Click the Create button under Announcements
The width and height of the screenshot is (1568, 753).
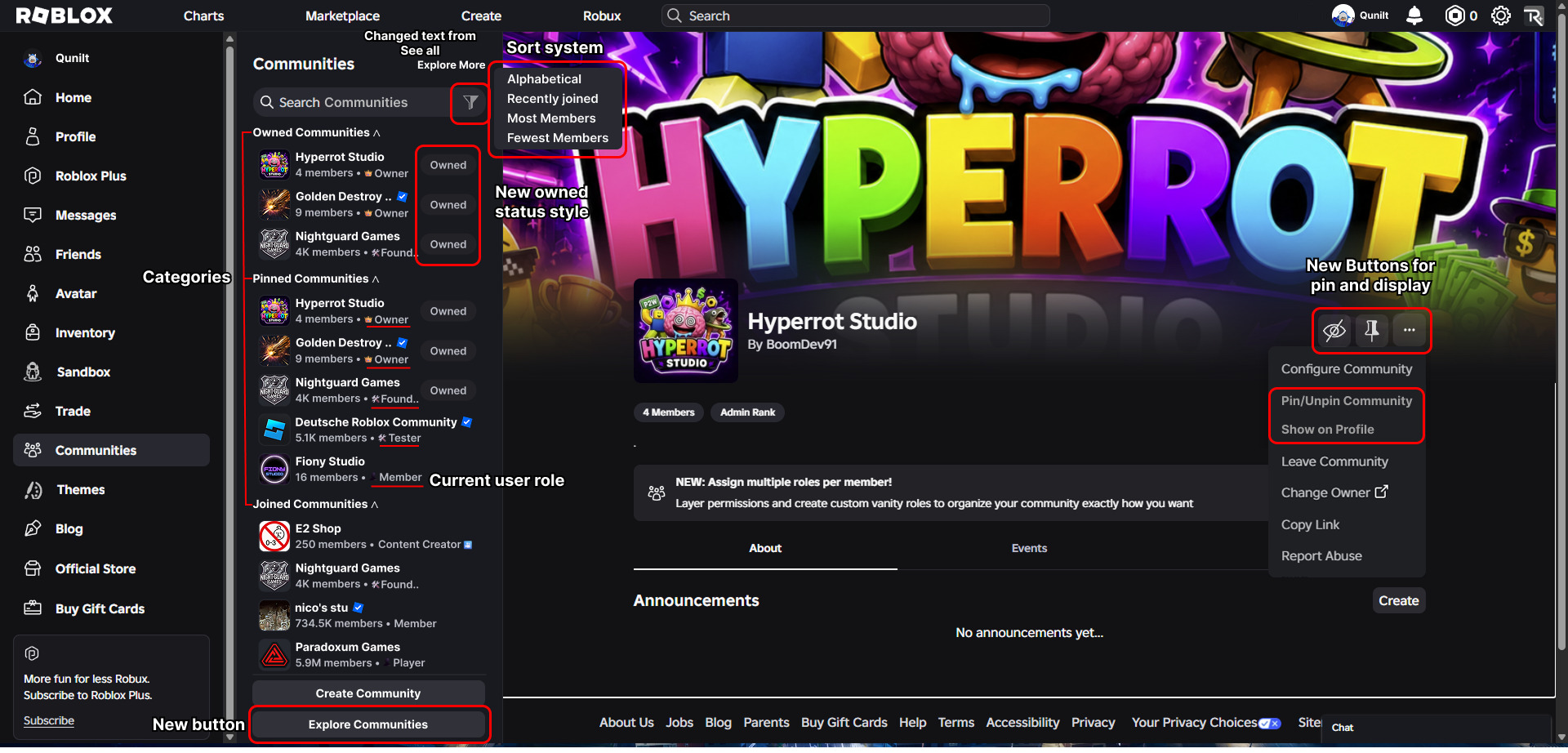1399,600
